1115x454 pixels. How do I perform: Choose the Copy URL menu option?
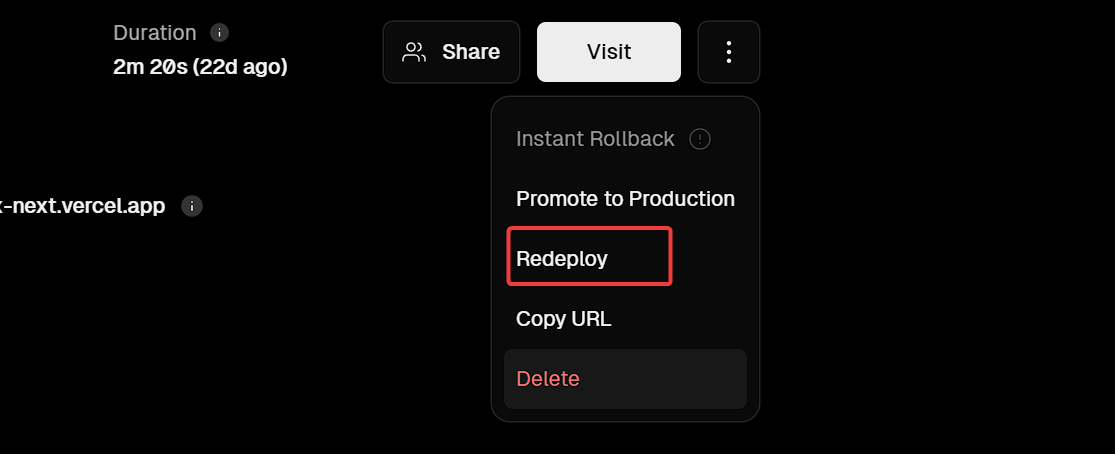click(563, 319)
